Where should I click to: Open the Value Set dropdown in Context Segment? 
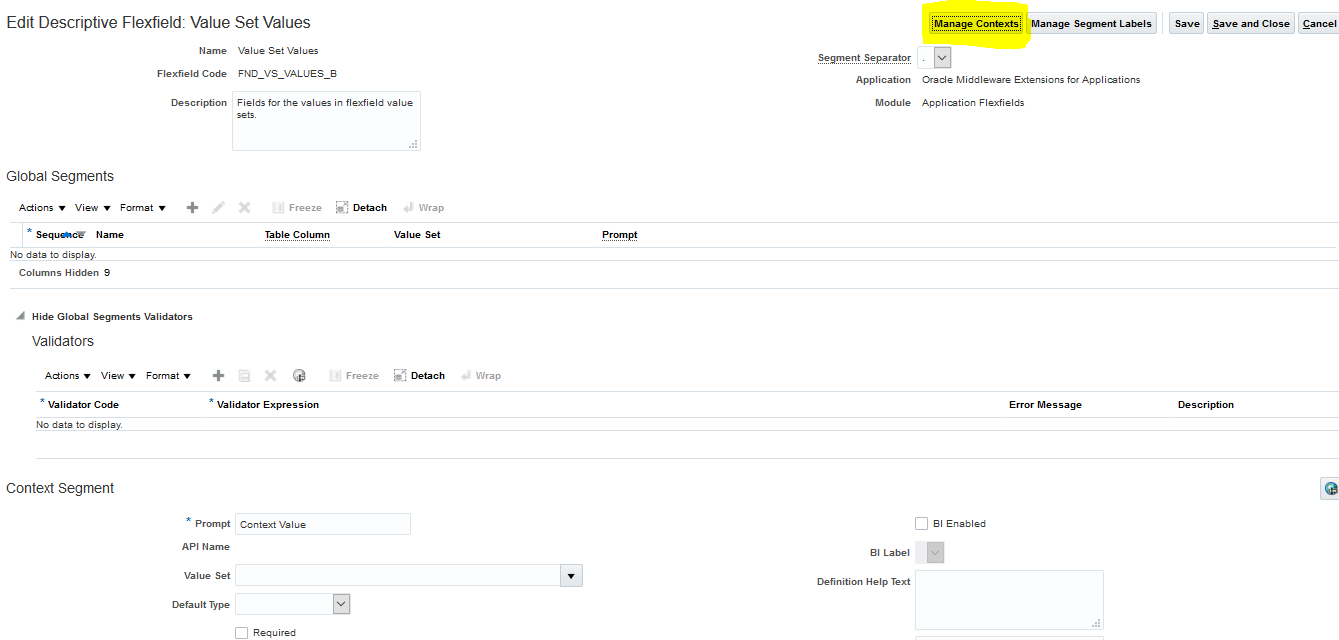click(x=571, y=575)
